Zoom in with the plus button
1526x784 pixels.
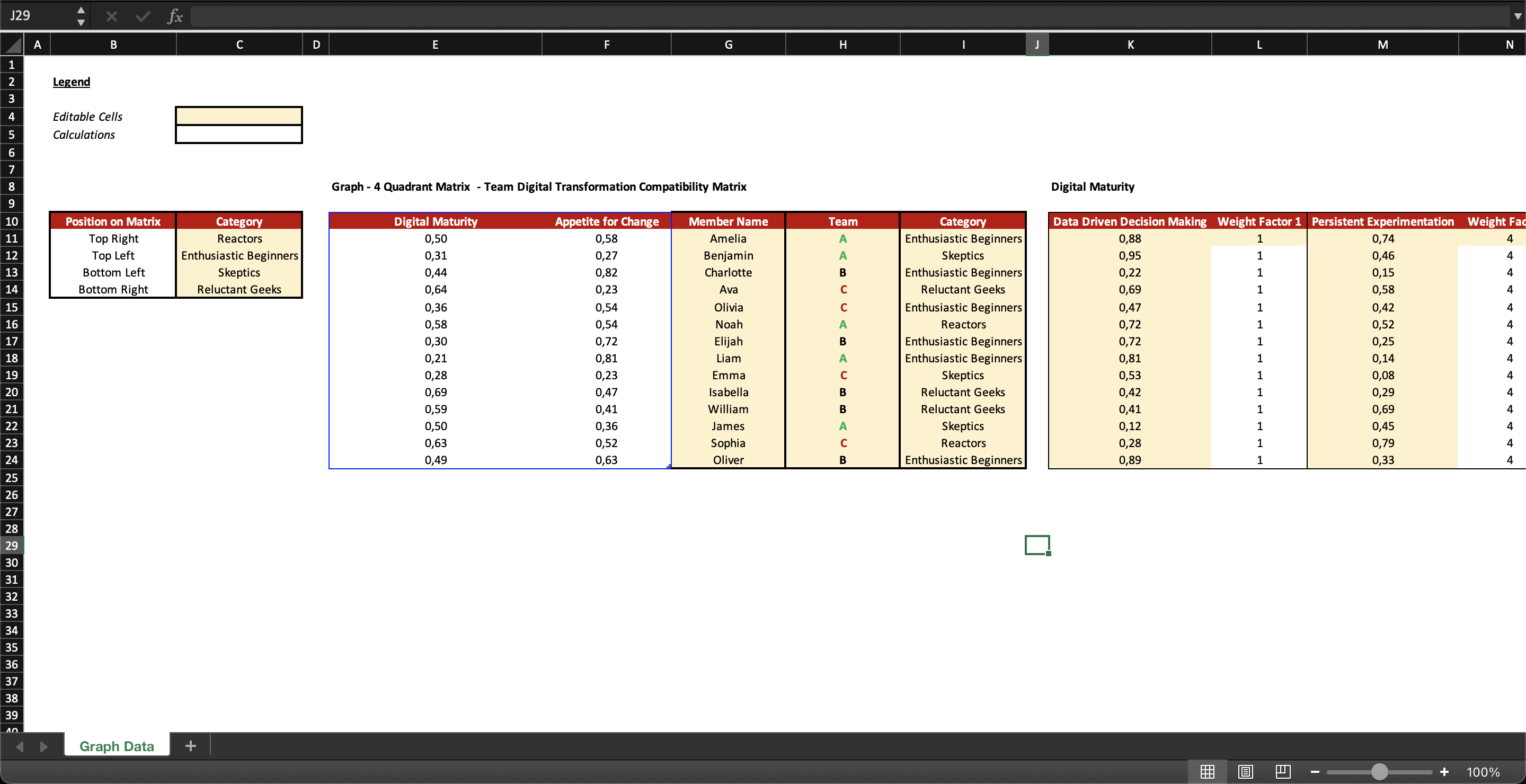click(1444, 772)
